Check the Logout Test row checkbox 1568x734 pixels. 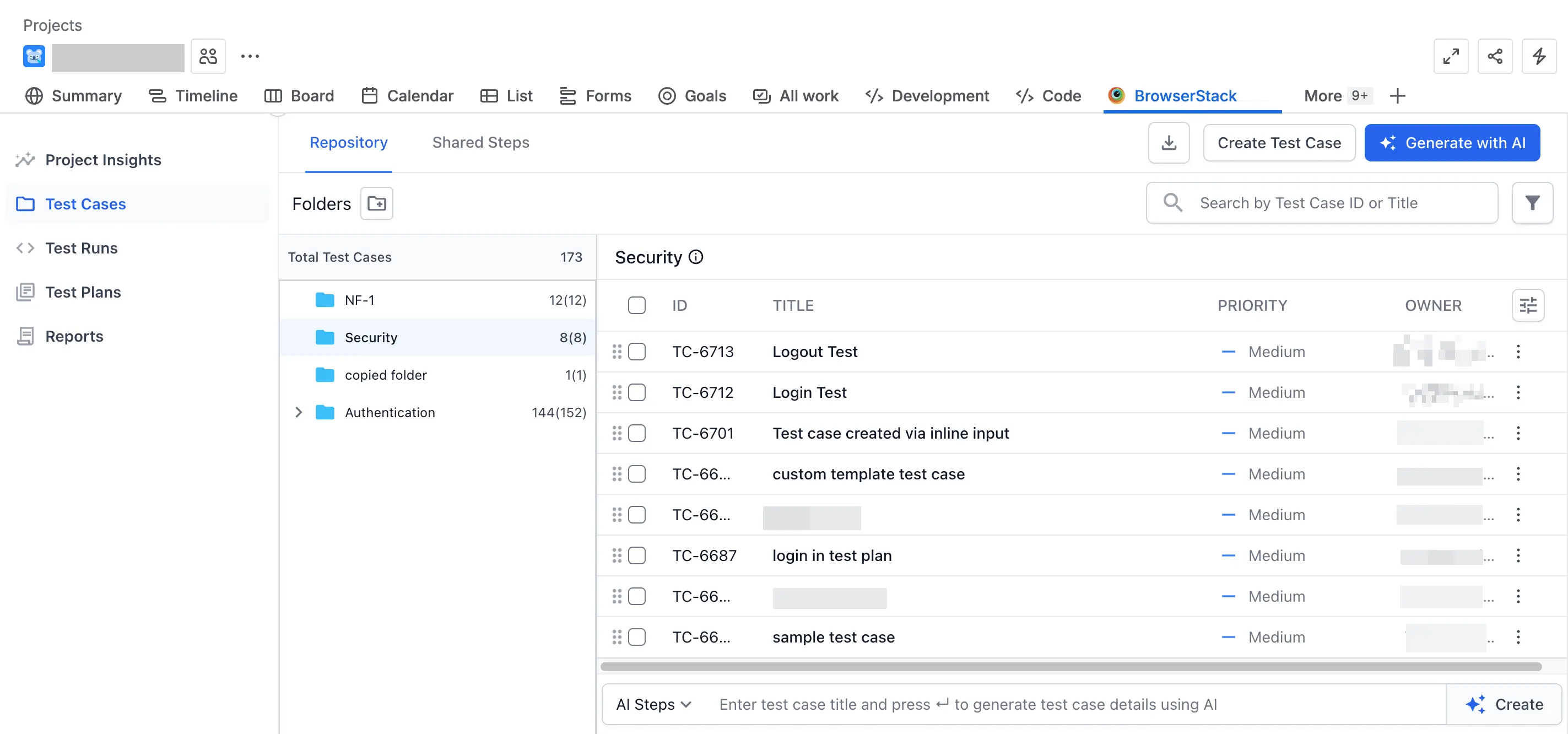pyautogui.click(x=637, y=352)
